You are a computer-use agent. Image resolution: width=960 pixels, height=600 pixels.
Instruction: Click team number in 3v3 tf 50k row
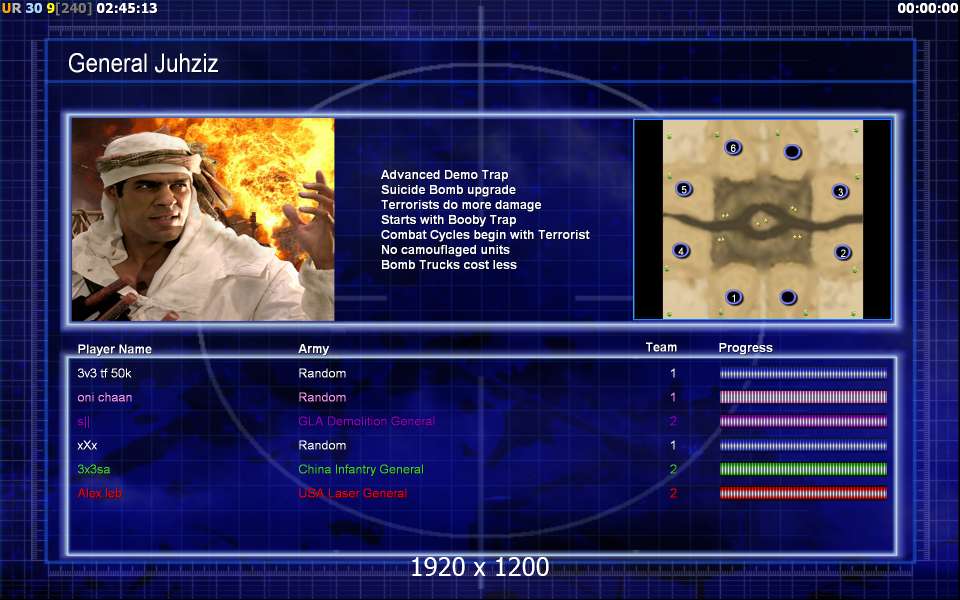[x=673, y=373]
